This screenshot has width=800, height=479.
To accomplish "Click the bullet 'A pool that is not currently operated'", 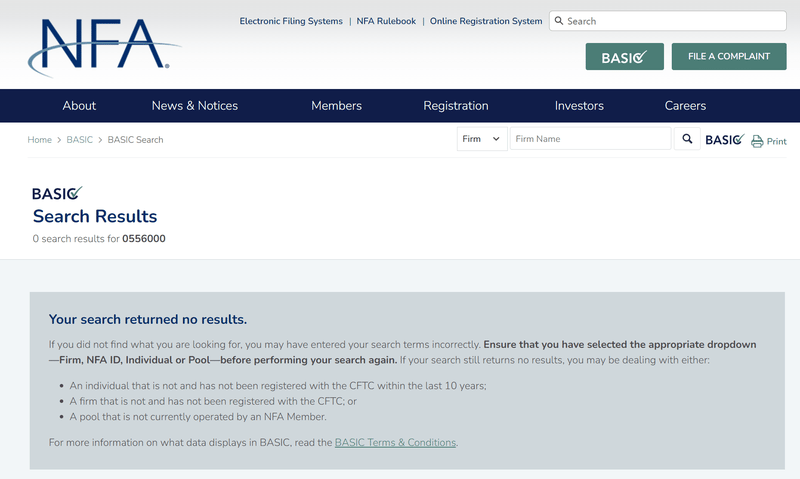I will click(x=197, y=416).
